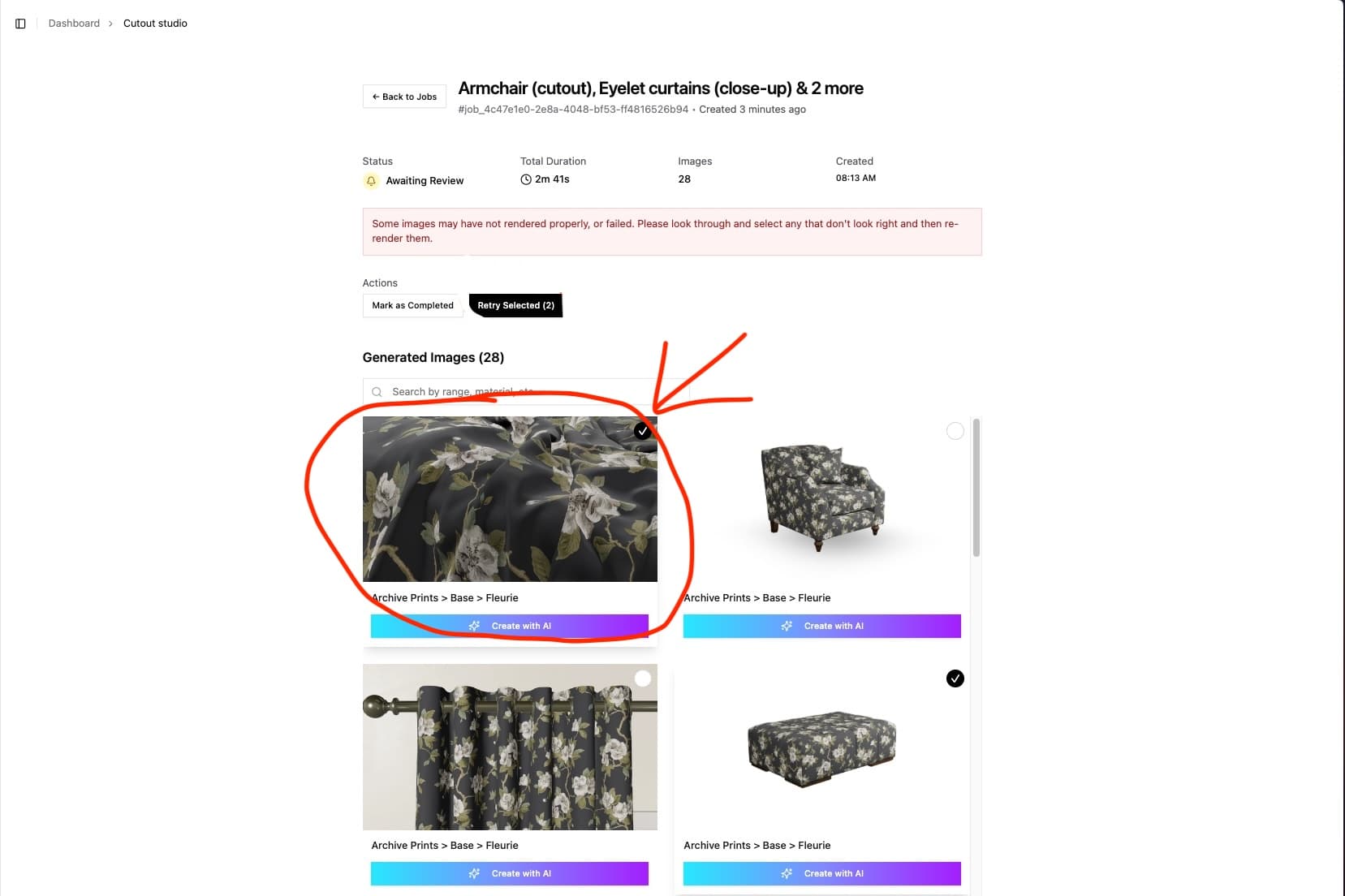Select the eyelet curtains selection circle
Viewport: 1345px width, 896px height.
[x=643, y=678]
